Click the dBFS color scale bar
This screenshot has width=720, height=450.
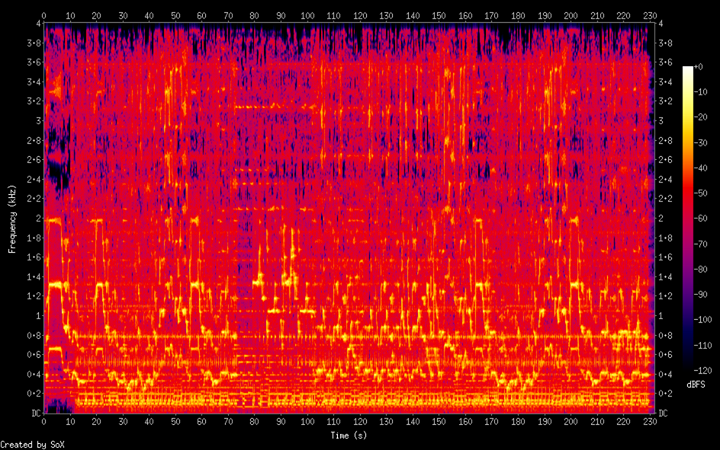click(688, 218)
